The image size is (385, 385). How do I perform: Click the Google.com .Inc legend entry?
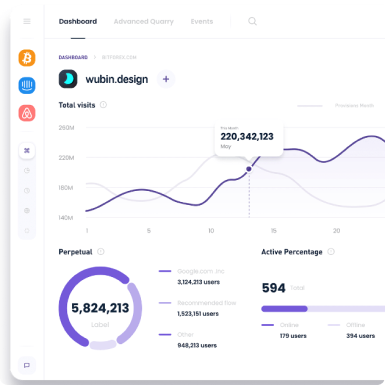[x=201, y=271]
